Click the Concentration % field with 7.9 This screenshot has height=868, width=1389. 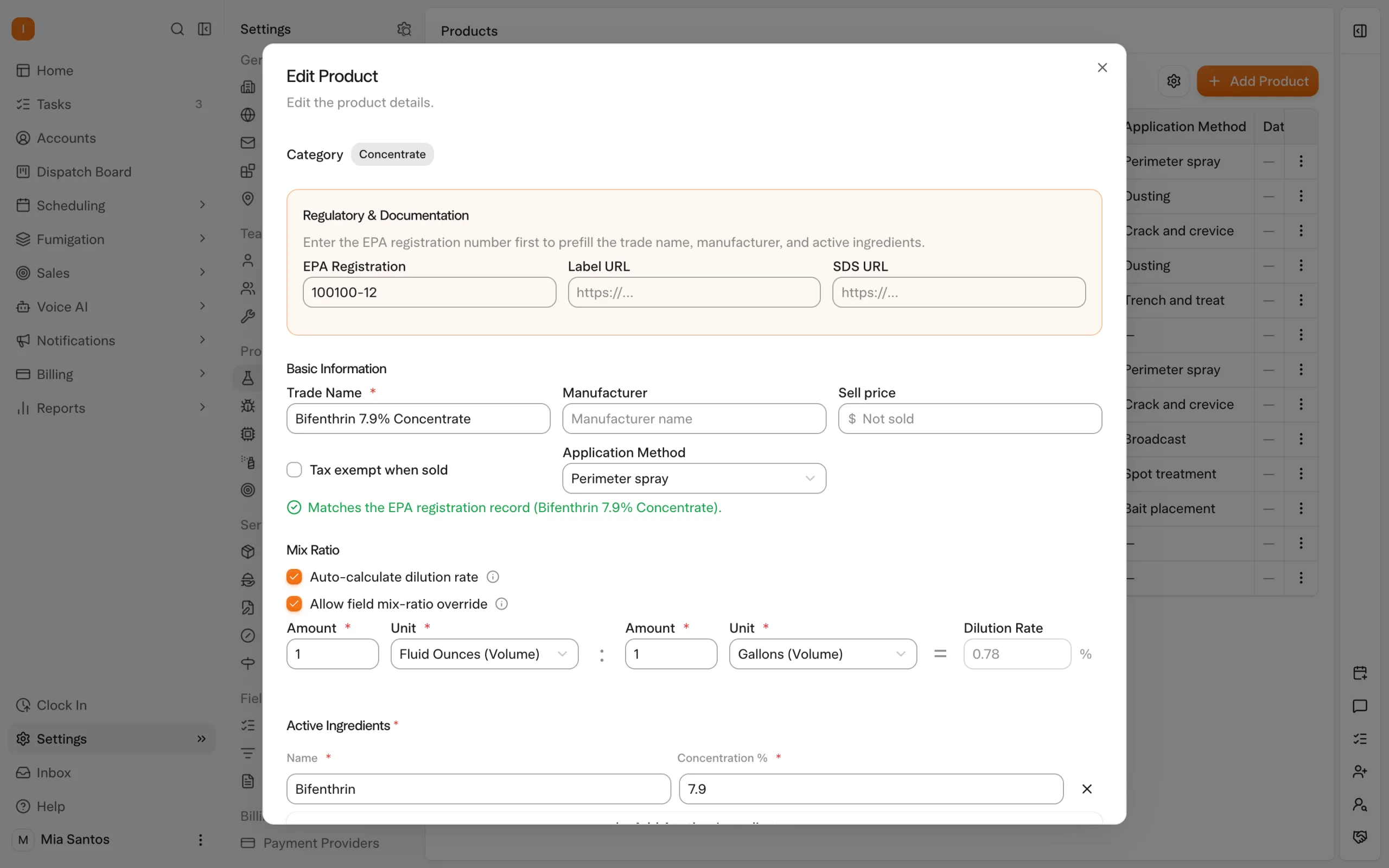point(871,789)
